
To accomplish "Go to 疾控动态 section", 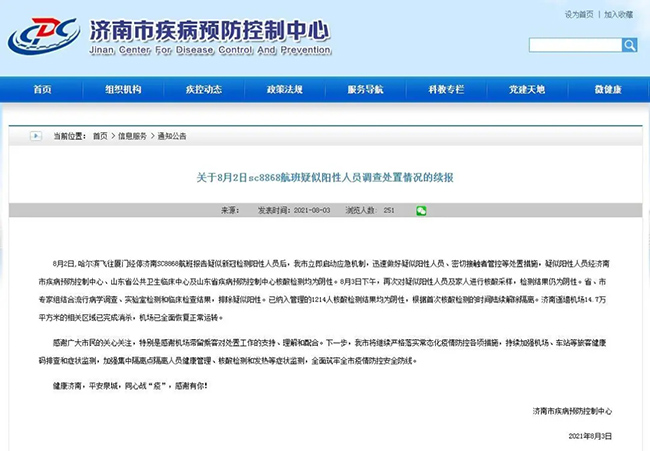I will tap(204, 90).
